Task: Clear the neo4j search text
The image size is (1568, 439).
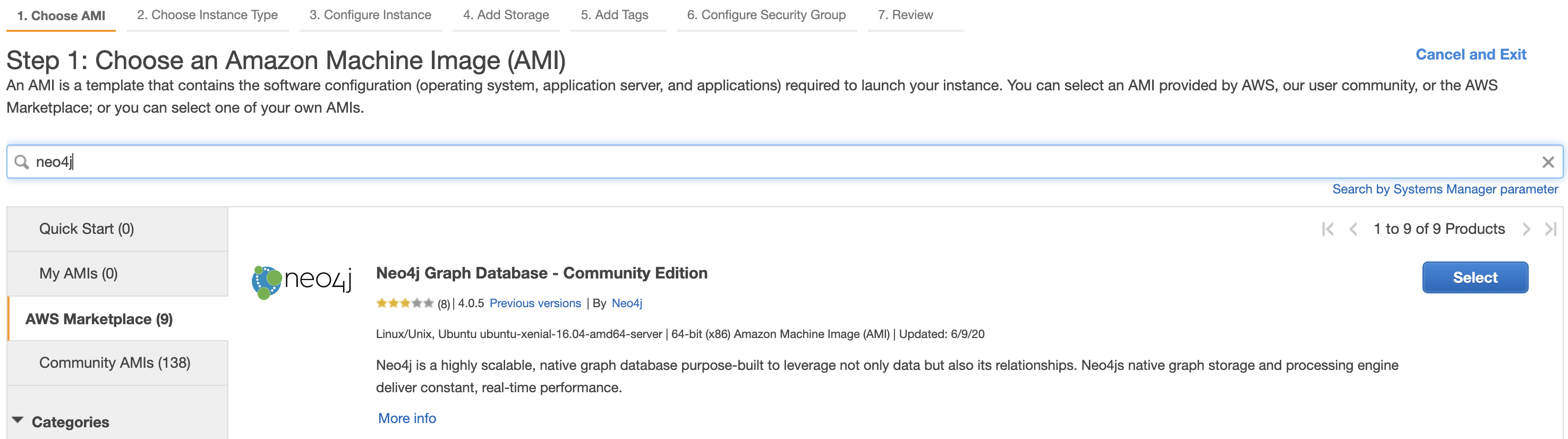Action: tap(1548, 162)
